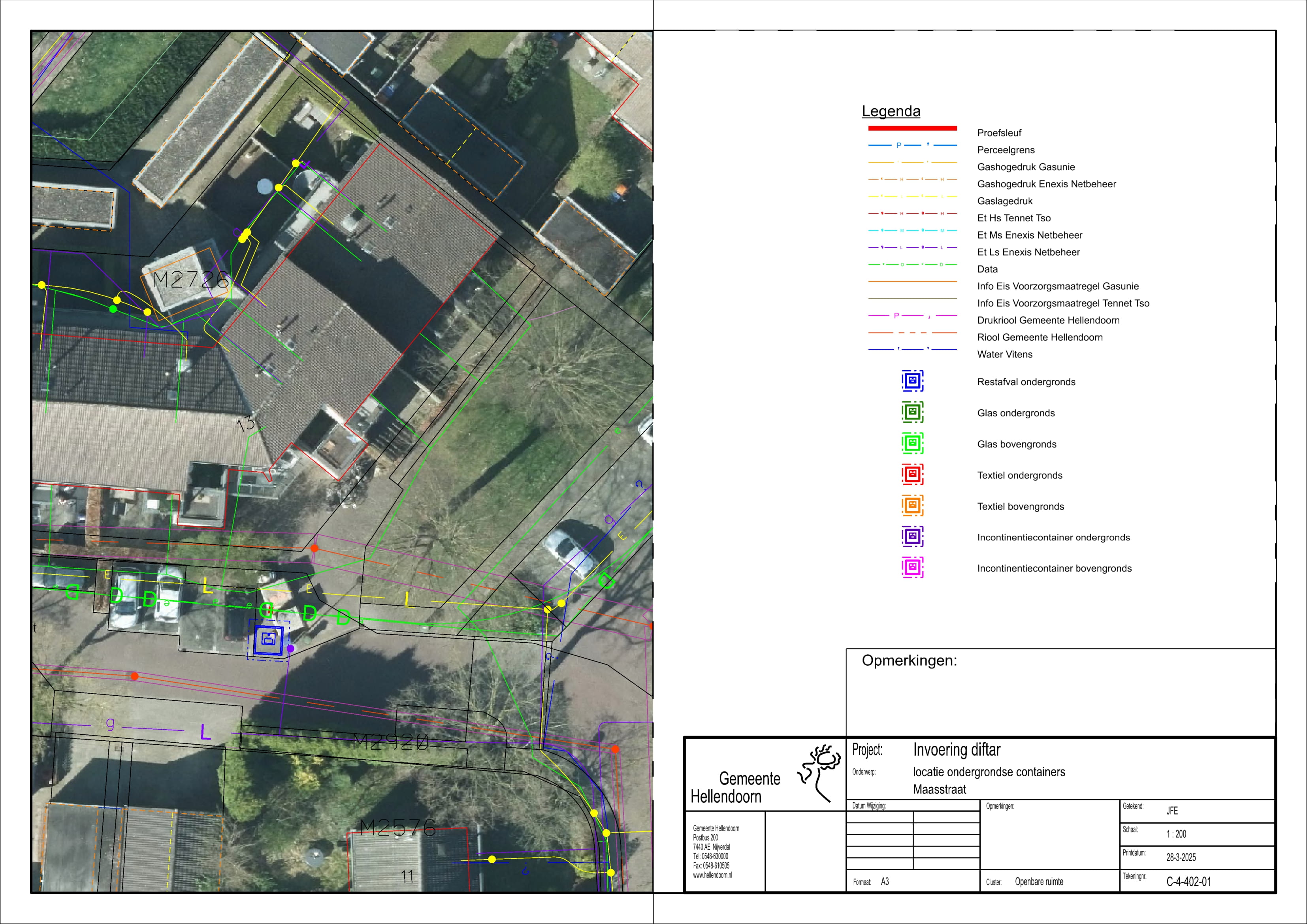Image resolution: width=1307 pixels, height=924 pixels.
Task: Click the Water Vitens legend label
Action: 1004,355
